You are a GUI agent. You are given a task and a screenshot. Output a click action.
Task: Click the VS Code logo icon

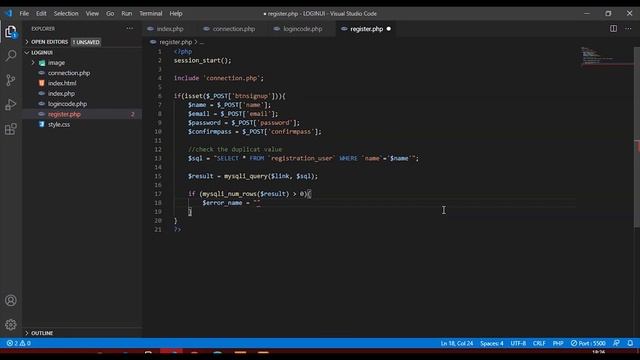click(8, 13)
